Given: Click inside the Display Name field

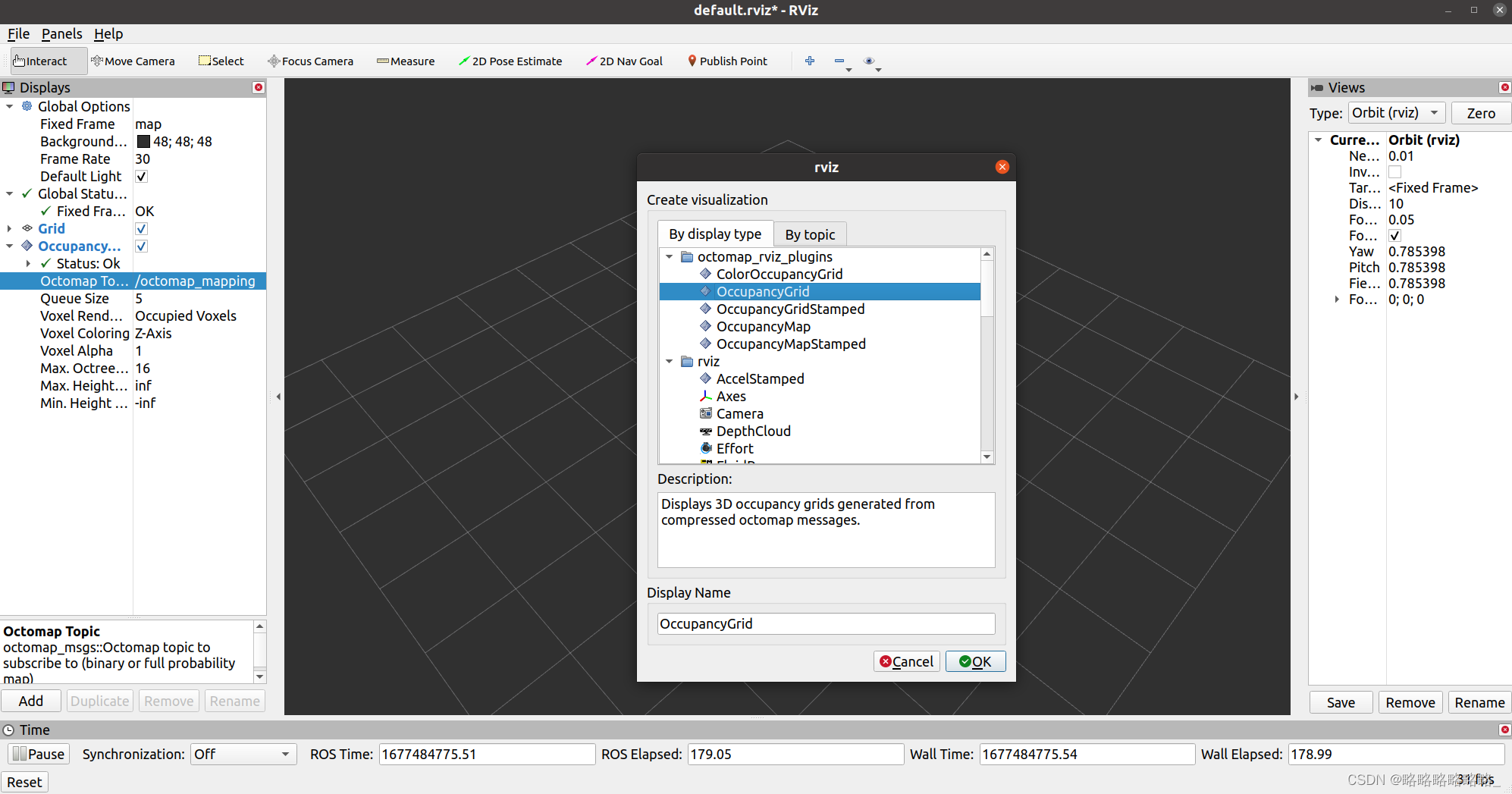Looking at the screenshot, I should pos(826,623).
